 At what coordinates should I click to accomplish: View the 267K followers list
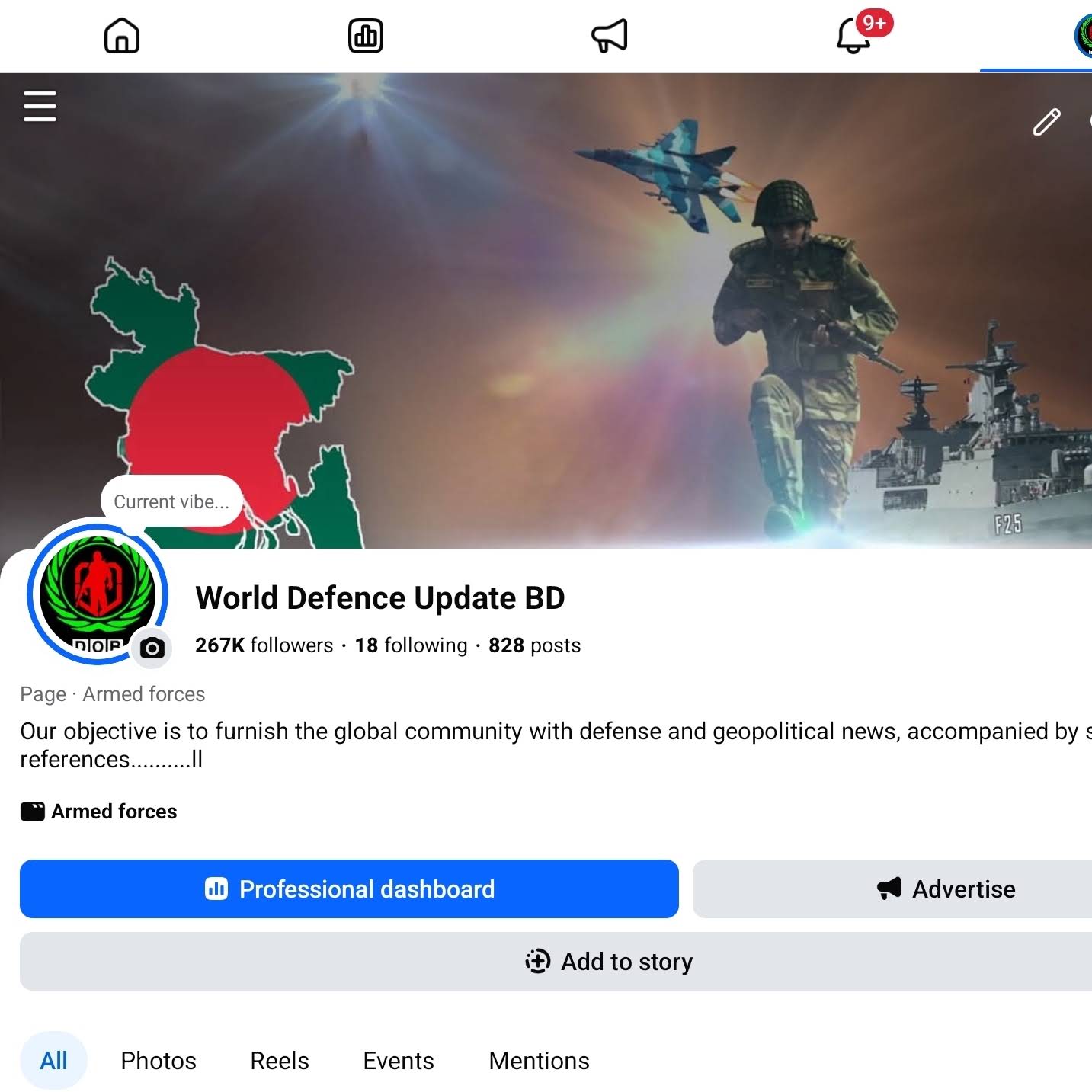(264, 645)
